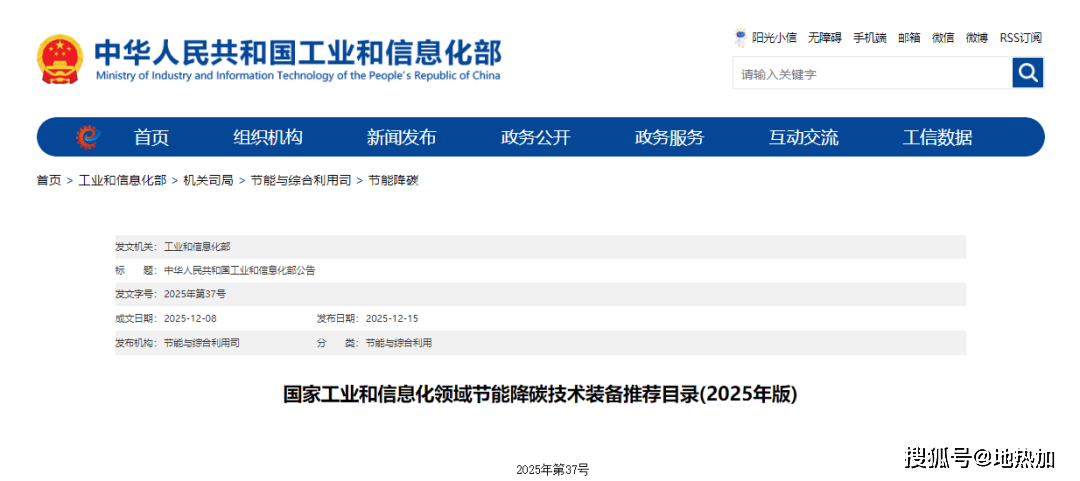Click 机关司局 in the breadcrumb

pyautogui.click(x=208, y=181)
